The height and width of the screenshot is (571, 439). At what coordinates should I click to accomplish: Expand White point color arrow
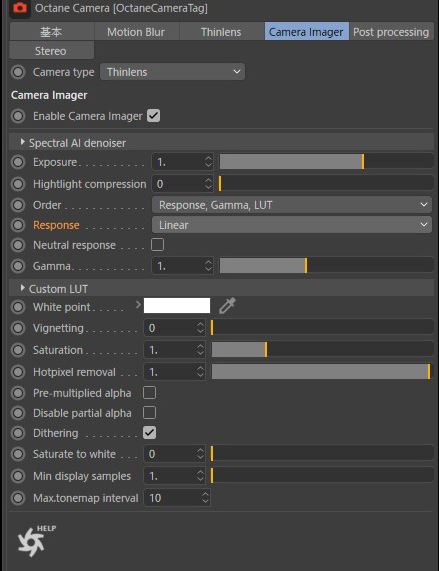click(x=138, y=304)
